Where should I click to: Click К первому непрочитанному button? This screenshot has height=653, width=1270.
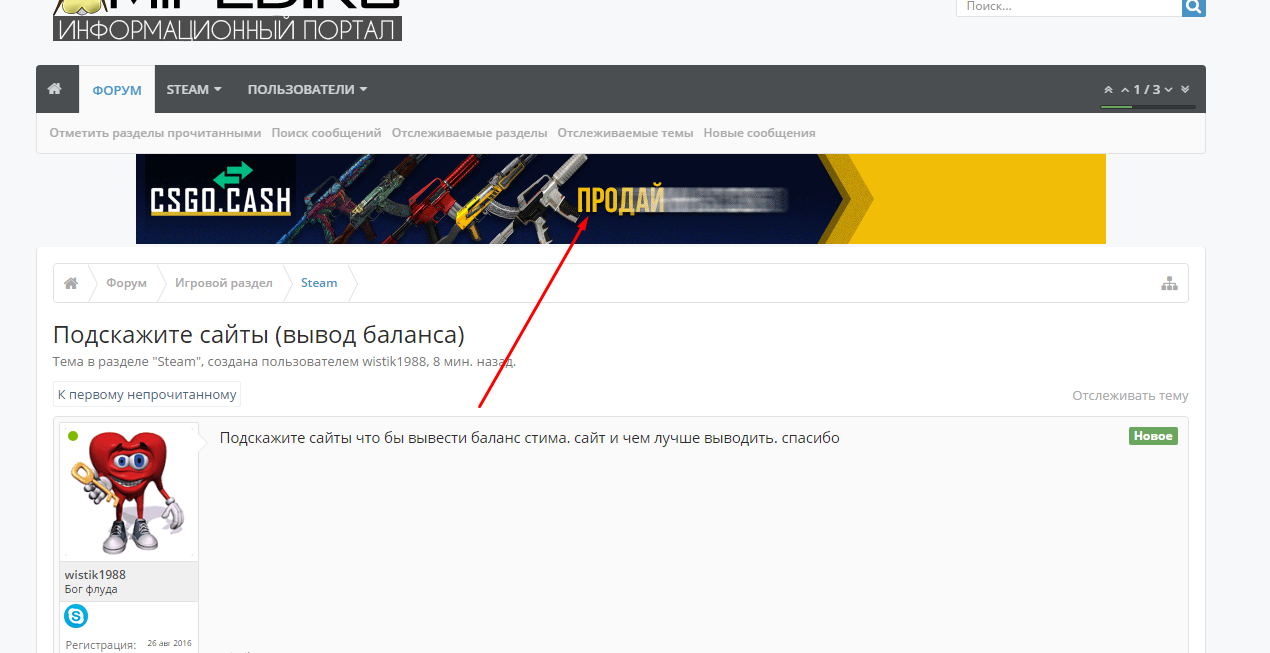[147, 395]
